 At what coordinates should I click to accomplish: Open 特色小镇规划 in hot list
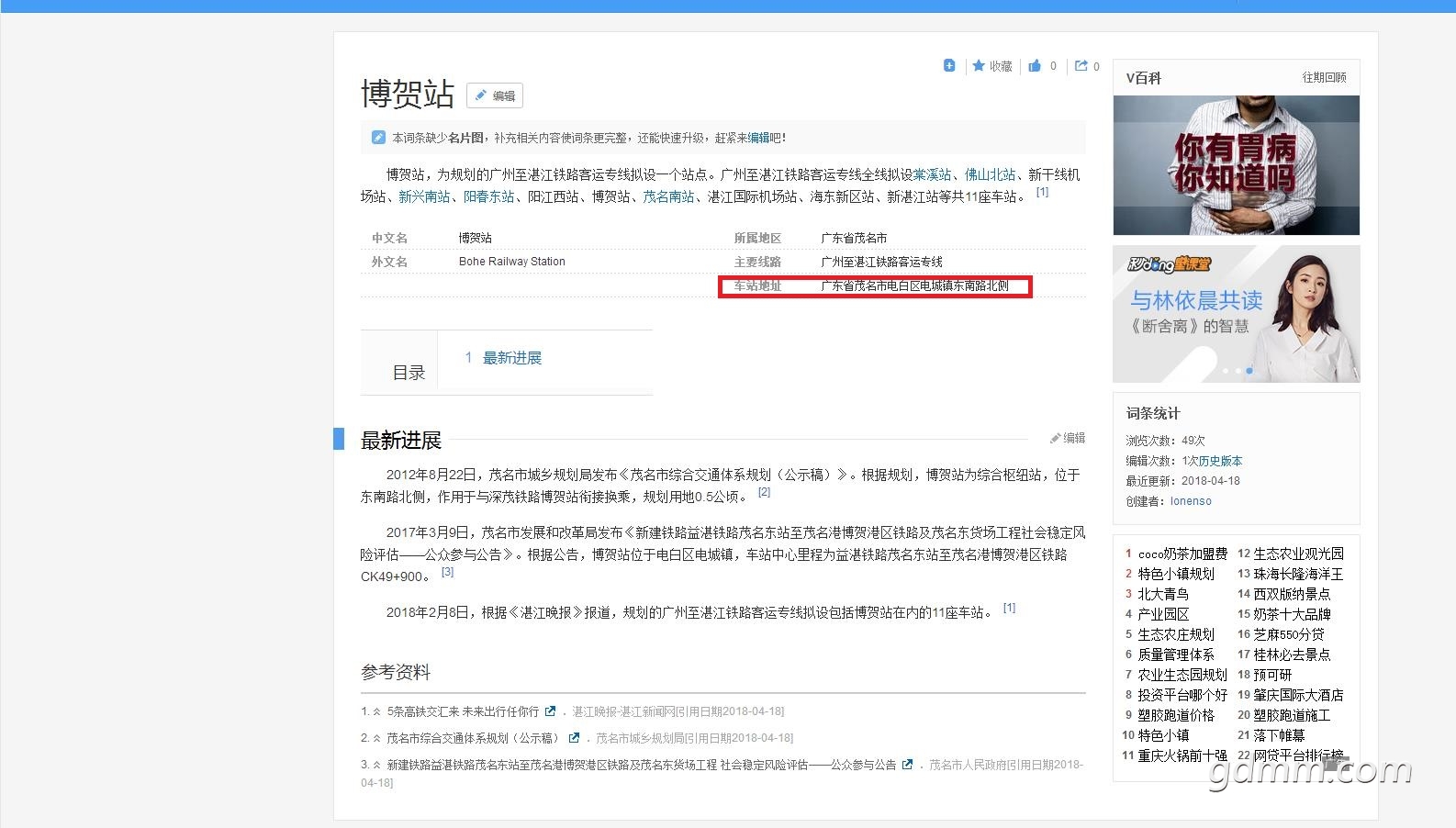[1175, 574]
